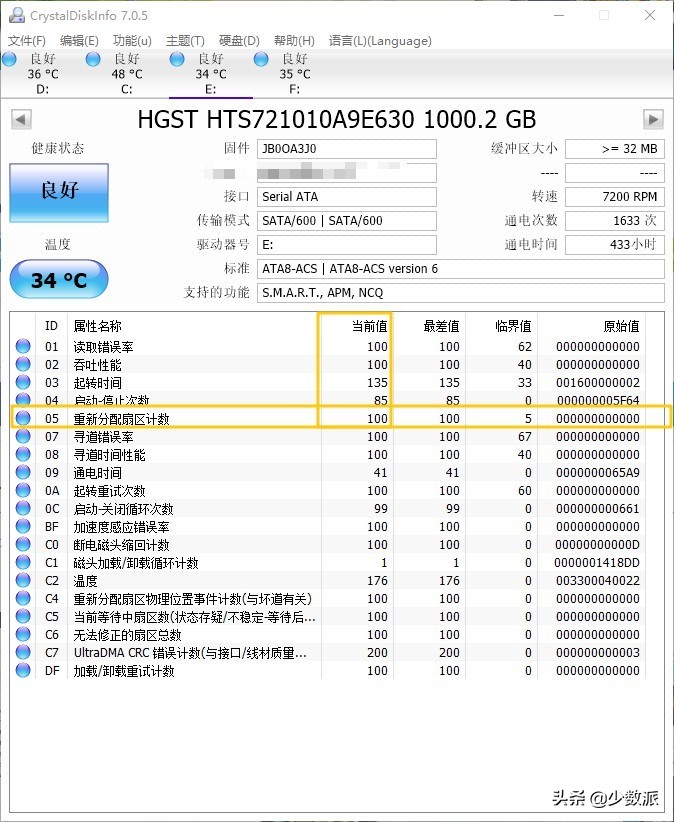Click the 原始值 column header
The width and height of the screenshot is (674, 822).
coord(621,326)
